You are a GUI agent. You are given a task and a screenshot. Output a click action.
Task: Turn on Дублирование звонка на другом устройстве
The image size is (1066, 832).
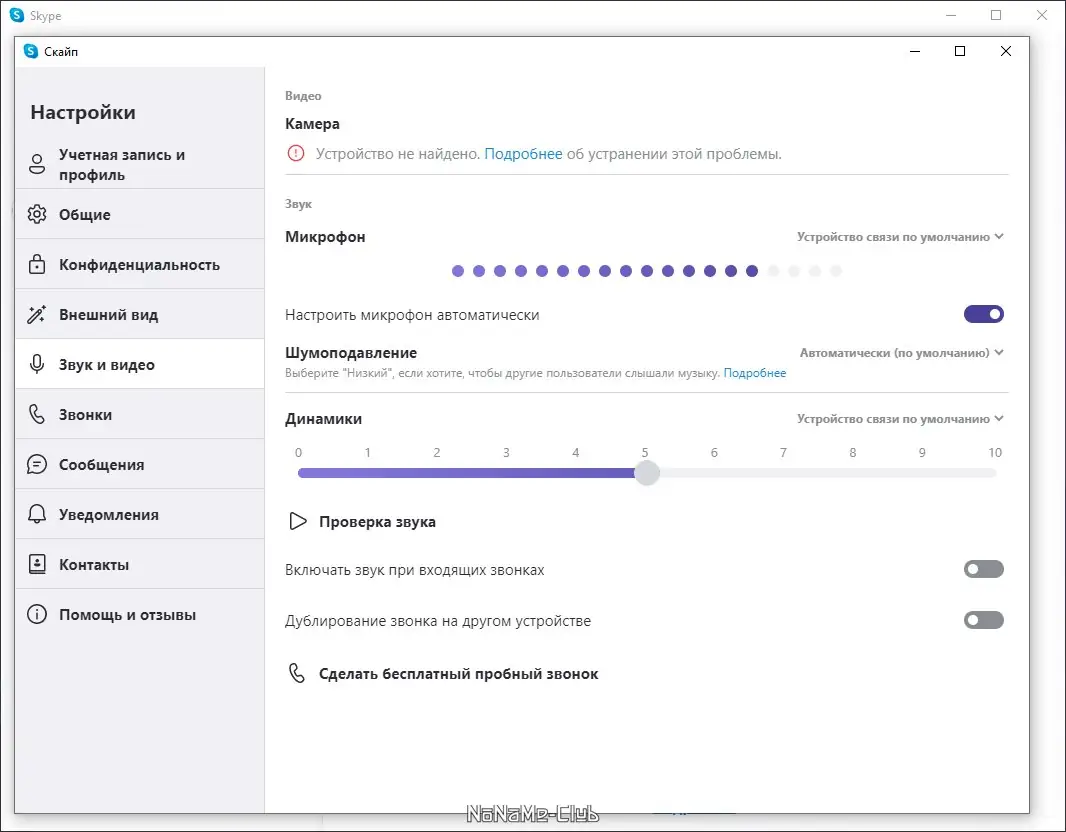coord(983,620)
